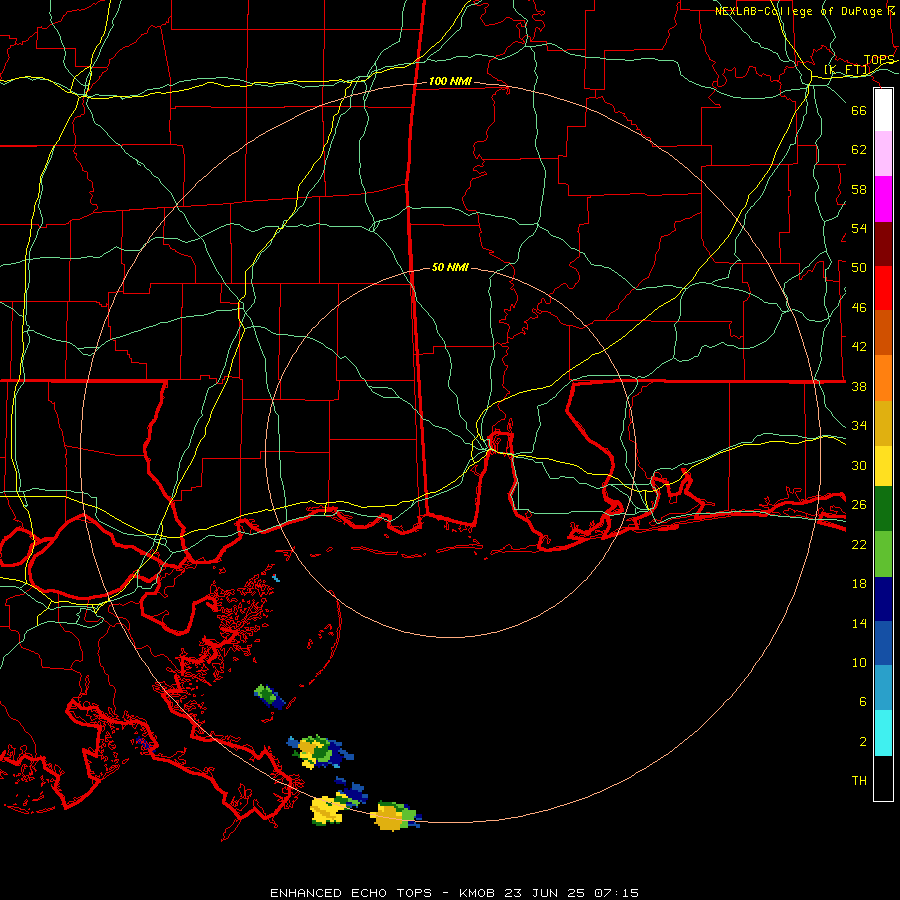The height and width of the screenshot is (900, 900).
Task: Click the black TH legend swatch
Action: click(x=883, y=778)
